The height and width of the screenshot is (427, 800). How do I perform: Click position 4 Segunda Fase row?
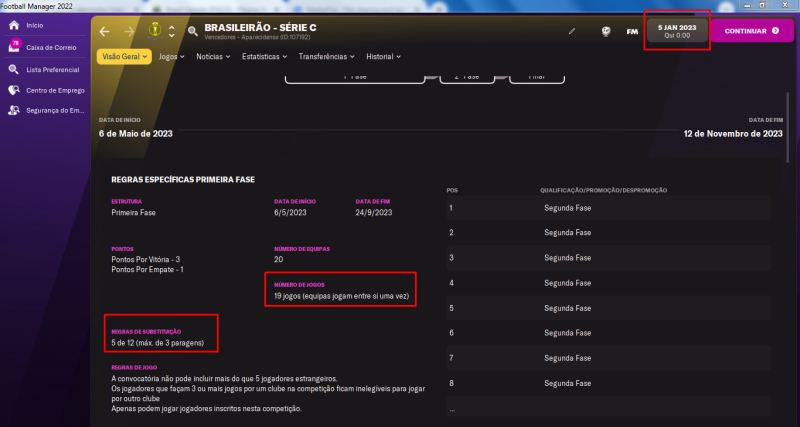[x=608, y=283]
